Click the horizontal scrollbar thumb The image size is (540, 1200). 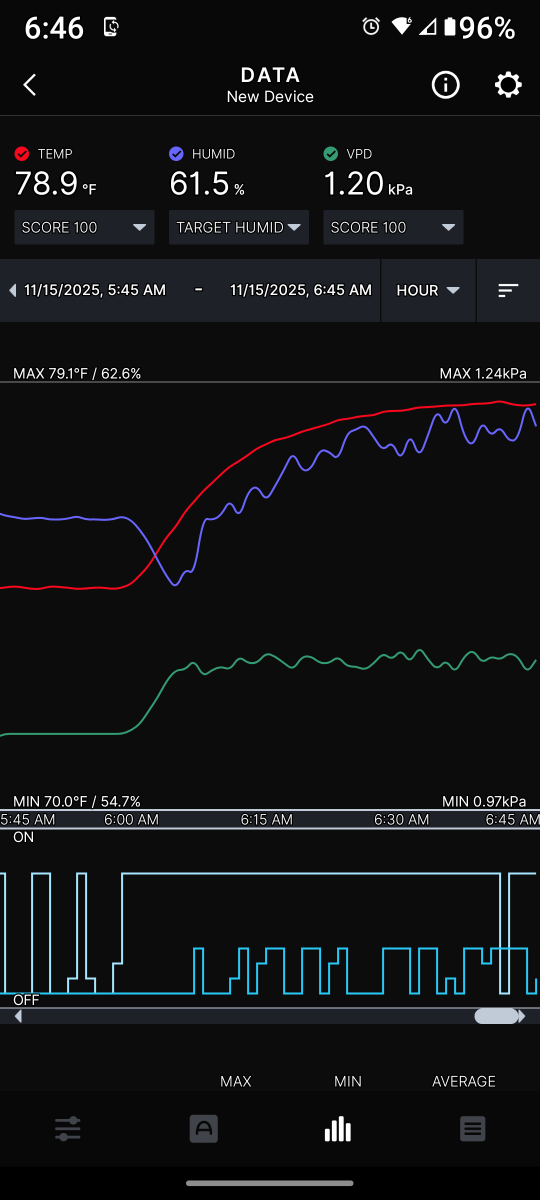496,1016
